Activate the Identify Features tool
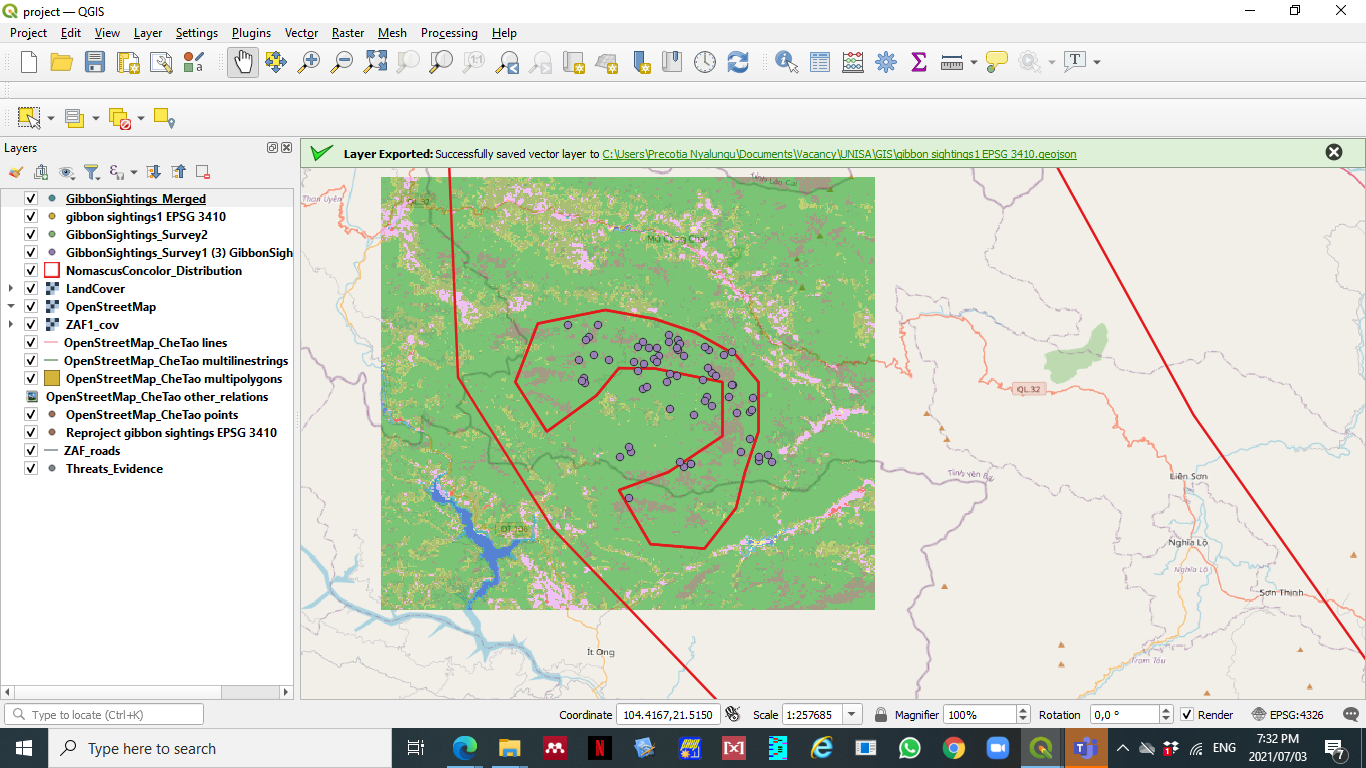The image size is (1366, 768). [786, 62]
